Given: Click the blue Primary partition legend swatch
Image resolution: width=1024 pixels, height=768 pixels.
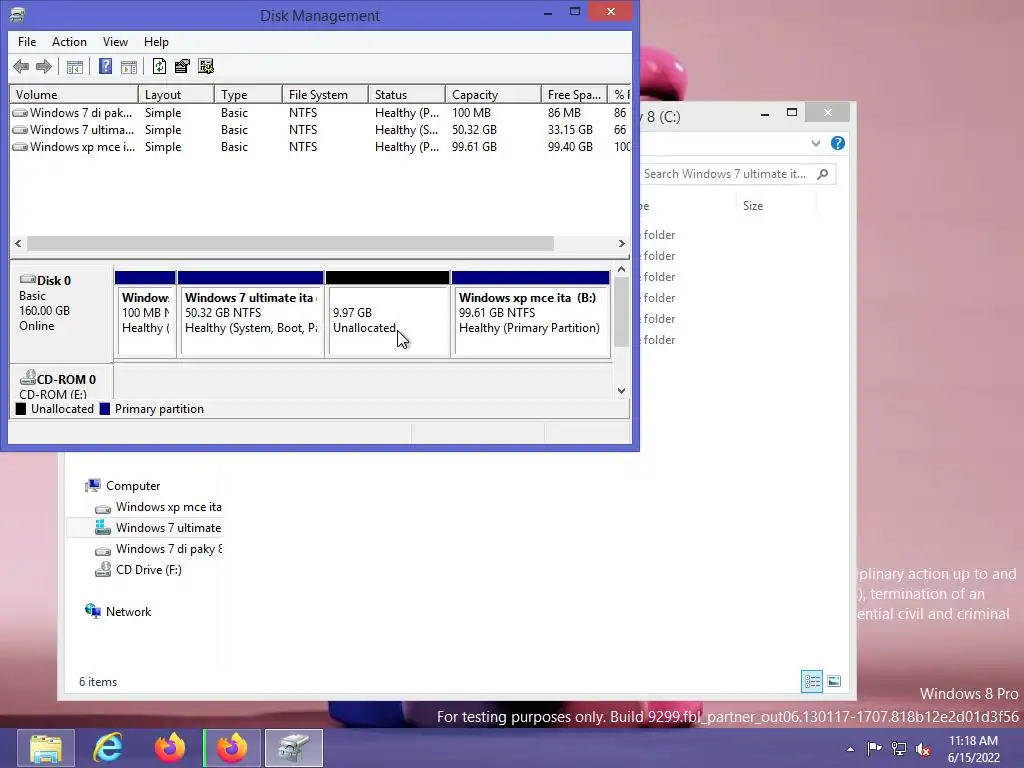Looking at the screenshot, I should 104,409.
